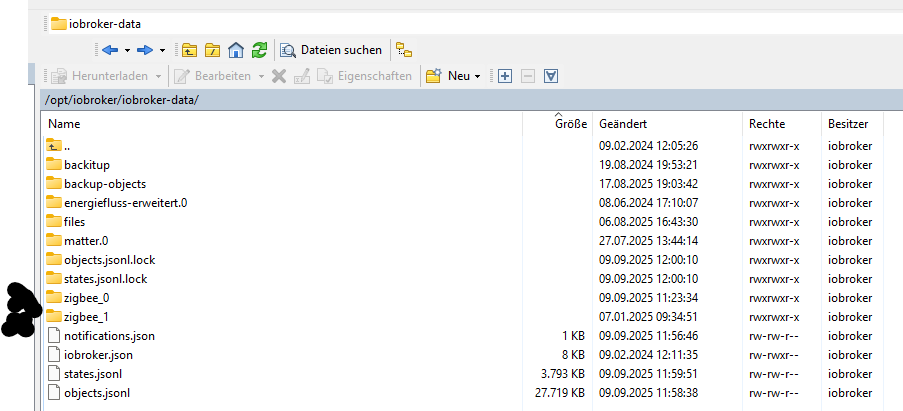
Task: Go to home directory icon
Action: (x=236, y=51)
